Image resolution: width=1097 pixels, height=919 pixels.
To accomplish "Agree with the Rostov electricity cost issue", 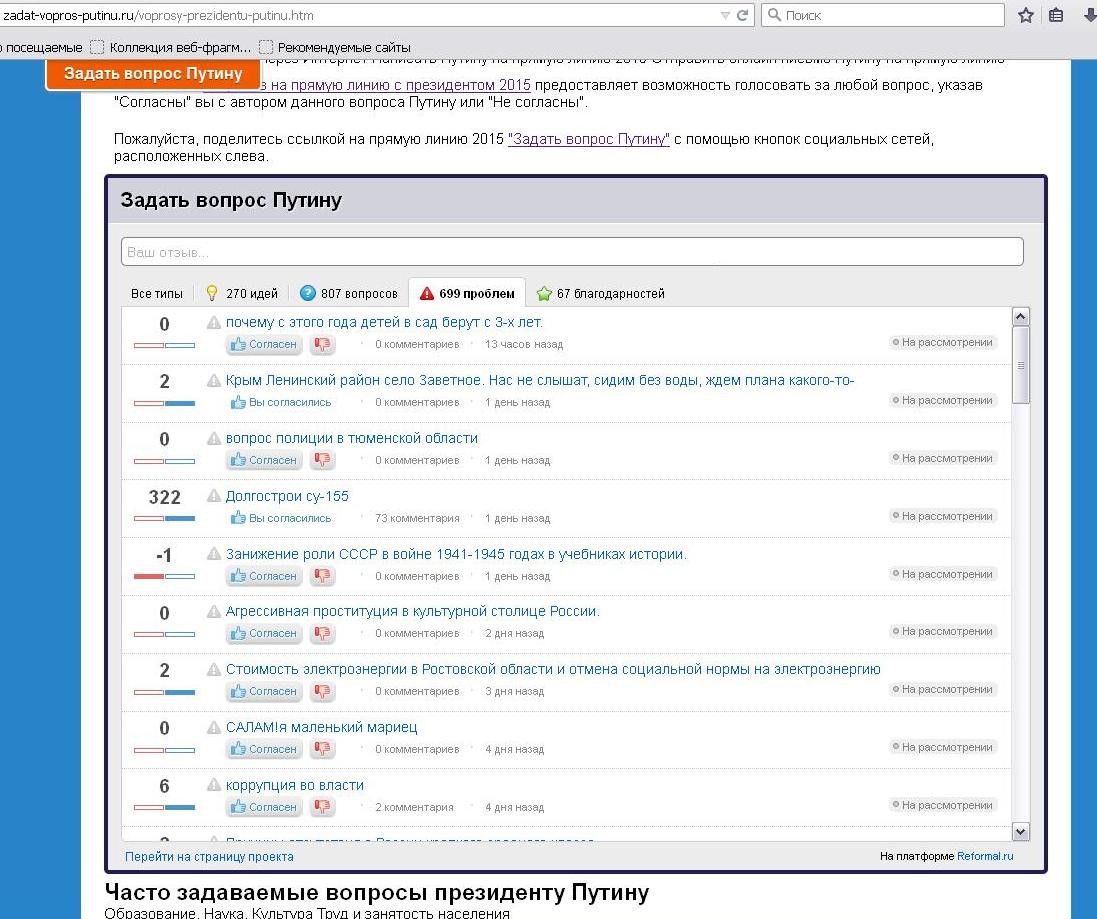I will pyautogui.click(x=264, y=692).
